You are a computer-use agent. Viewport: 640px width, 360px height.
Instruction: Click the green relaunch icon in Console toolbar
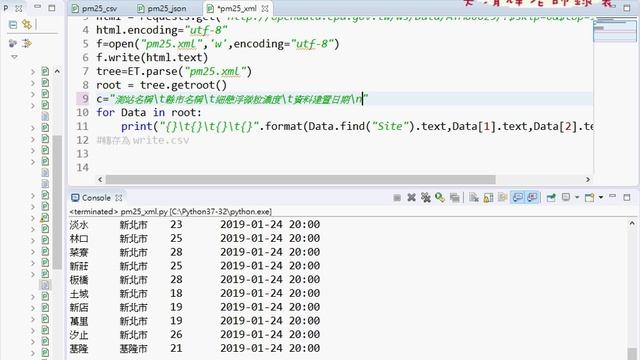click(440, 198)
